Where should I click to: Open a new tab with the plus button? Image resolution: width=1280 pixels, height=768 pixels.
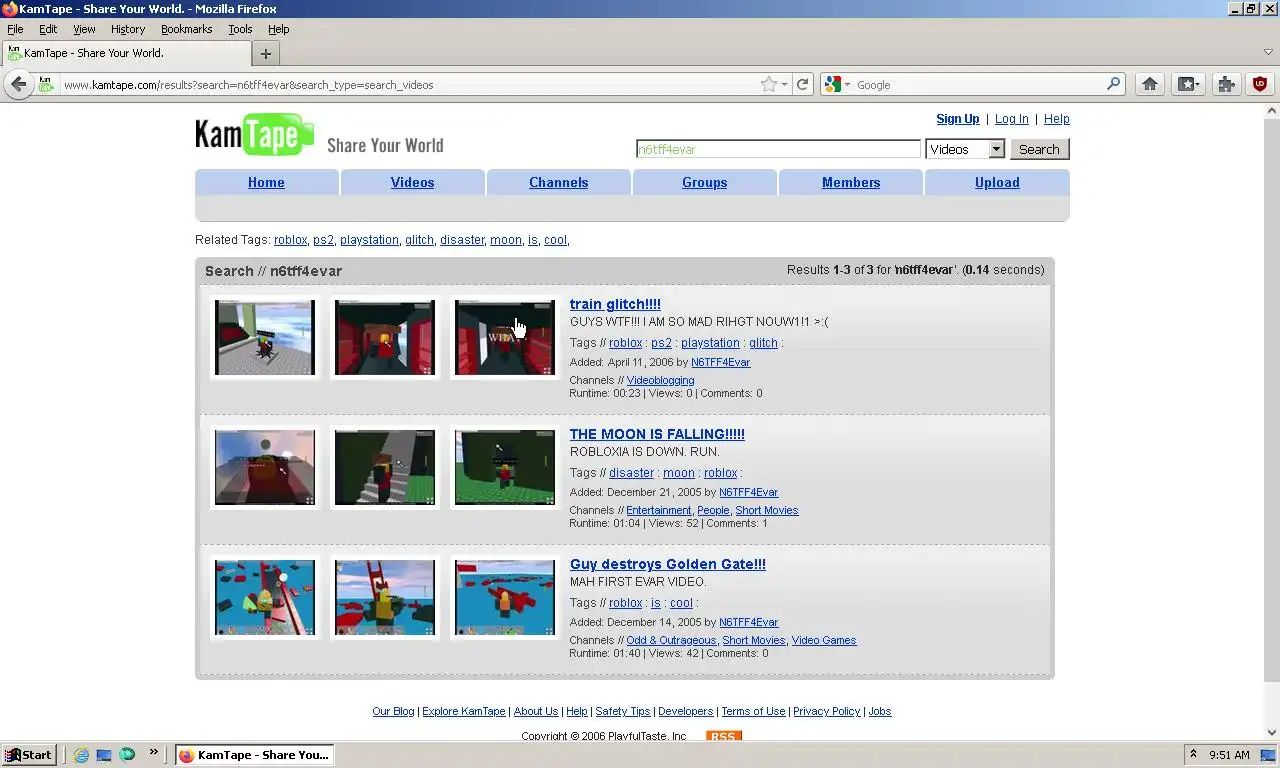click(x=265, y=54)
